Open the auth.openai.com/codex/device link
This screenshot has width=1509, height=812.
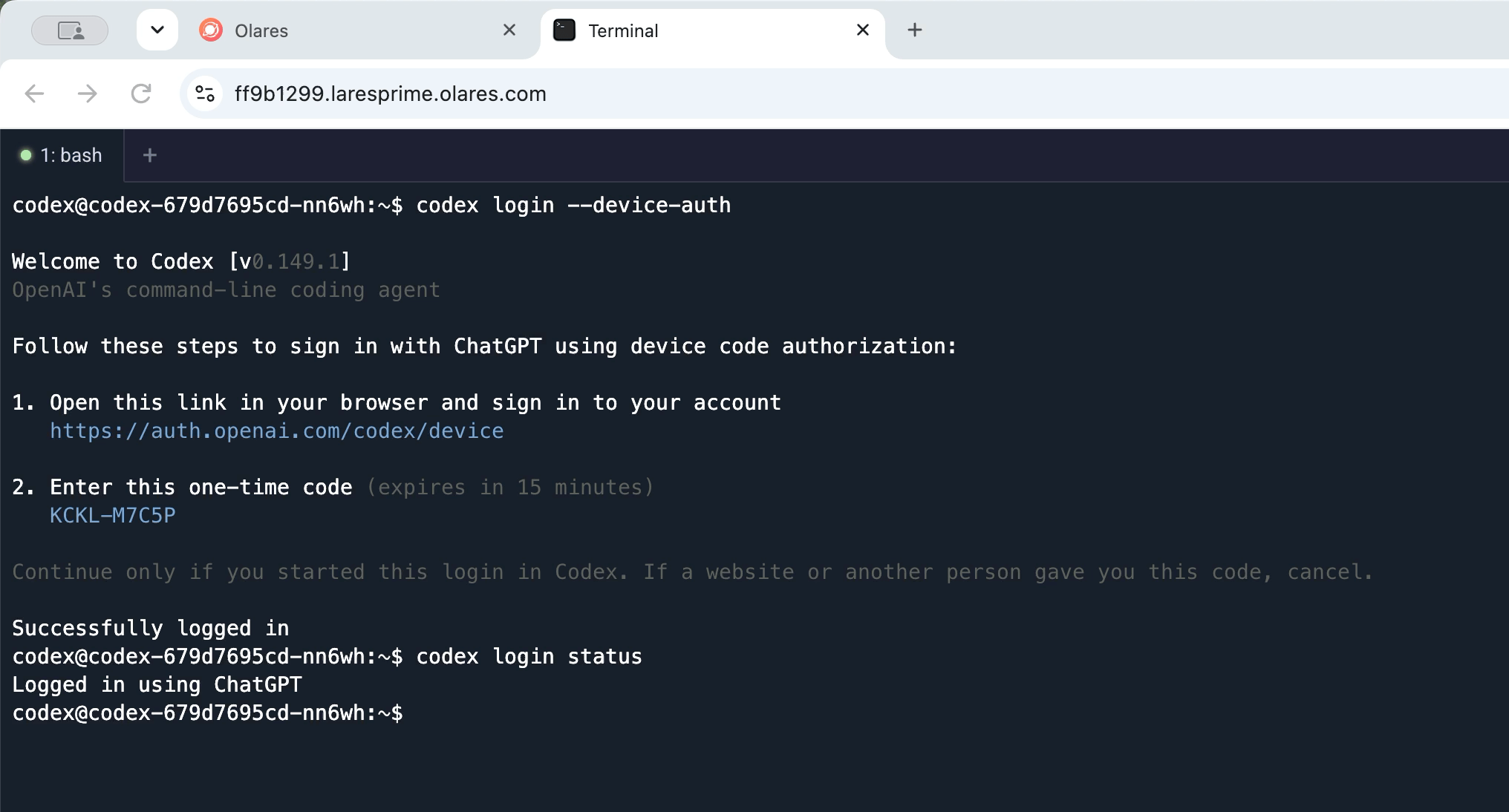(x=276, y=430)
